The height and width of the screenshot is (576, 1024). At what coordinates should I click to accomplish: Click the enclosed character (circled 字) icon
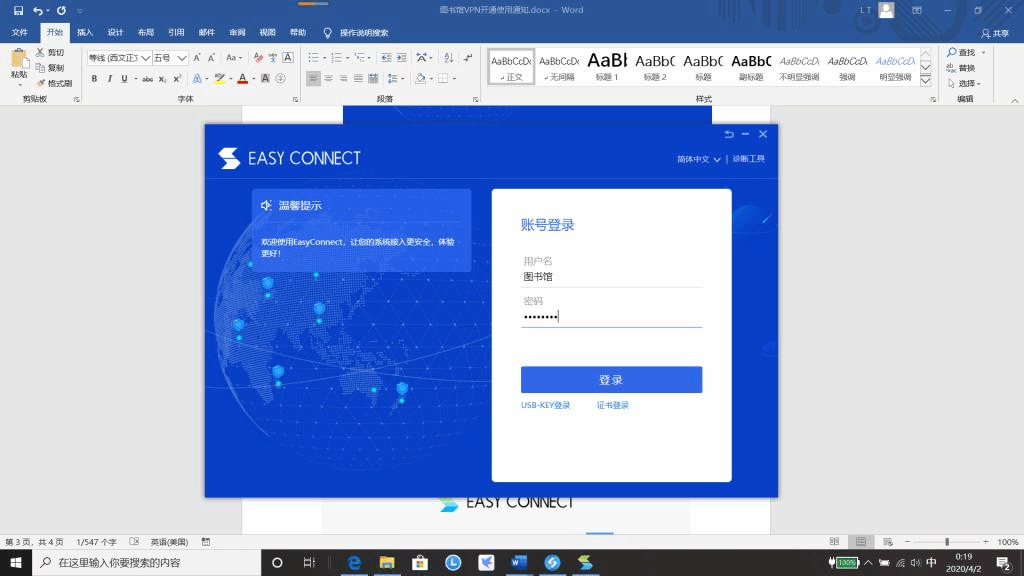281,78
